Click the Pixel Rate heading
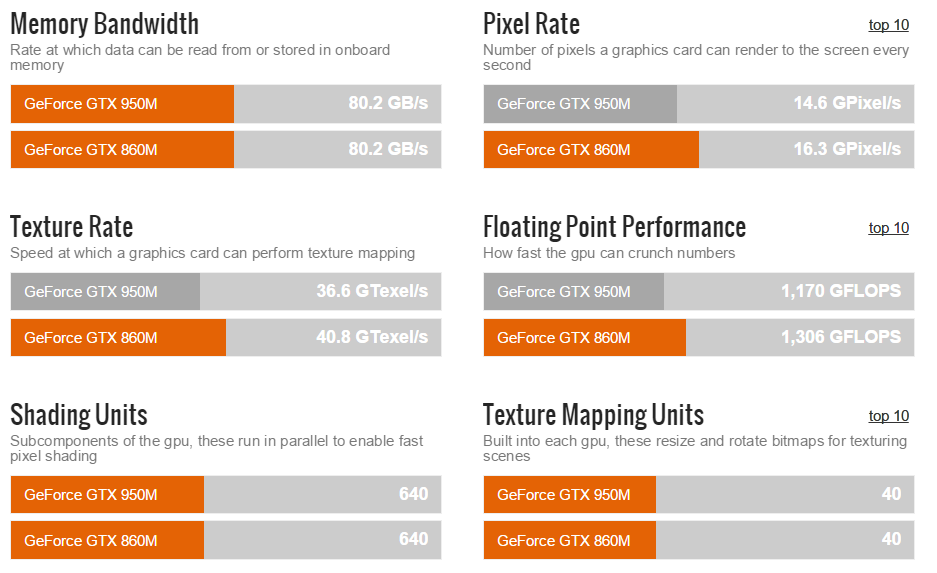The height and width of the screenshot is (573, 937). pos(531,24)
